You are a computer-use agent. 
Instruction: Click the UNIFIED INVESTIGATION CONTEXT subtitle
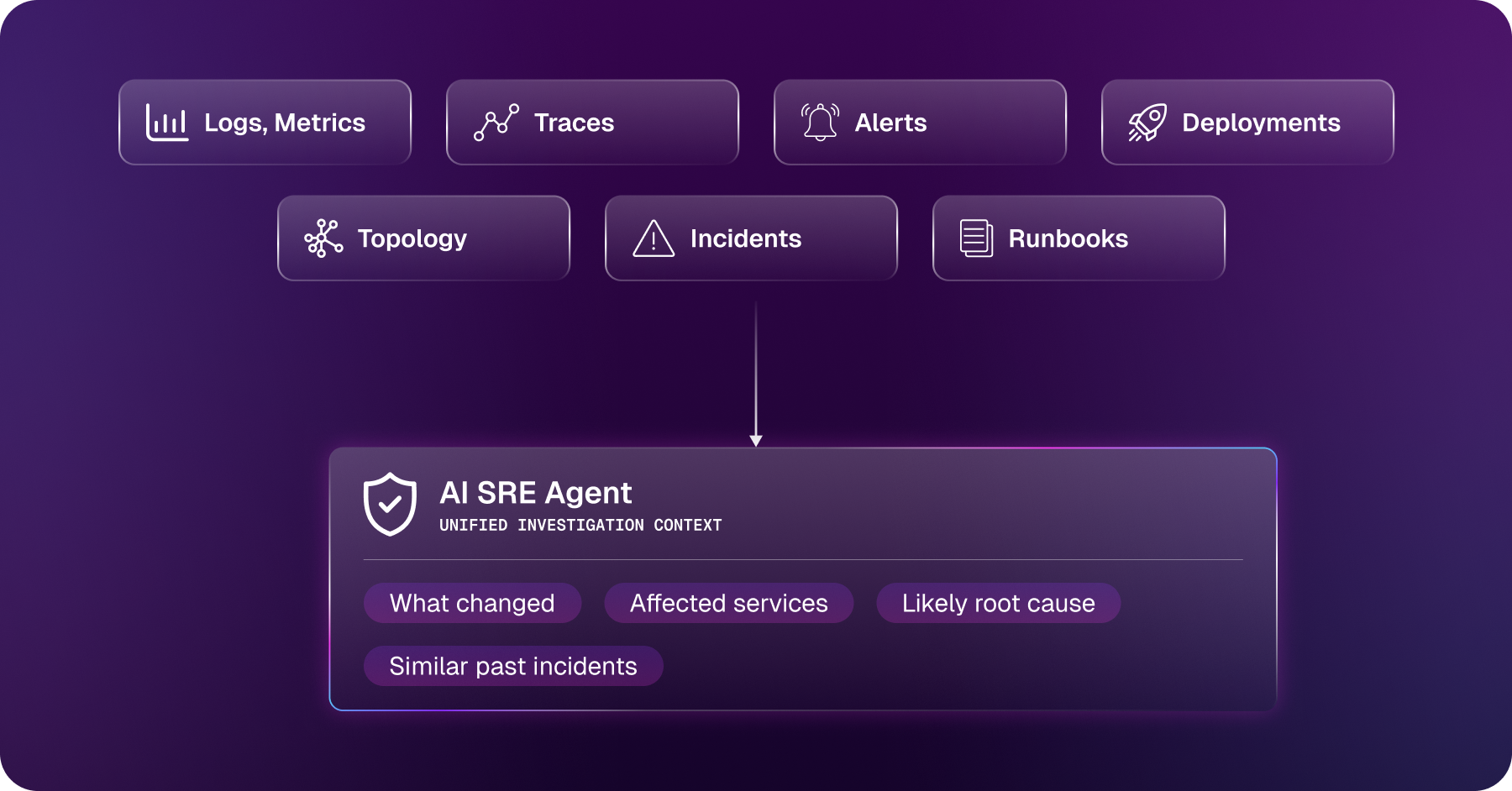(580, 525)
